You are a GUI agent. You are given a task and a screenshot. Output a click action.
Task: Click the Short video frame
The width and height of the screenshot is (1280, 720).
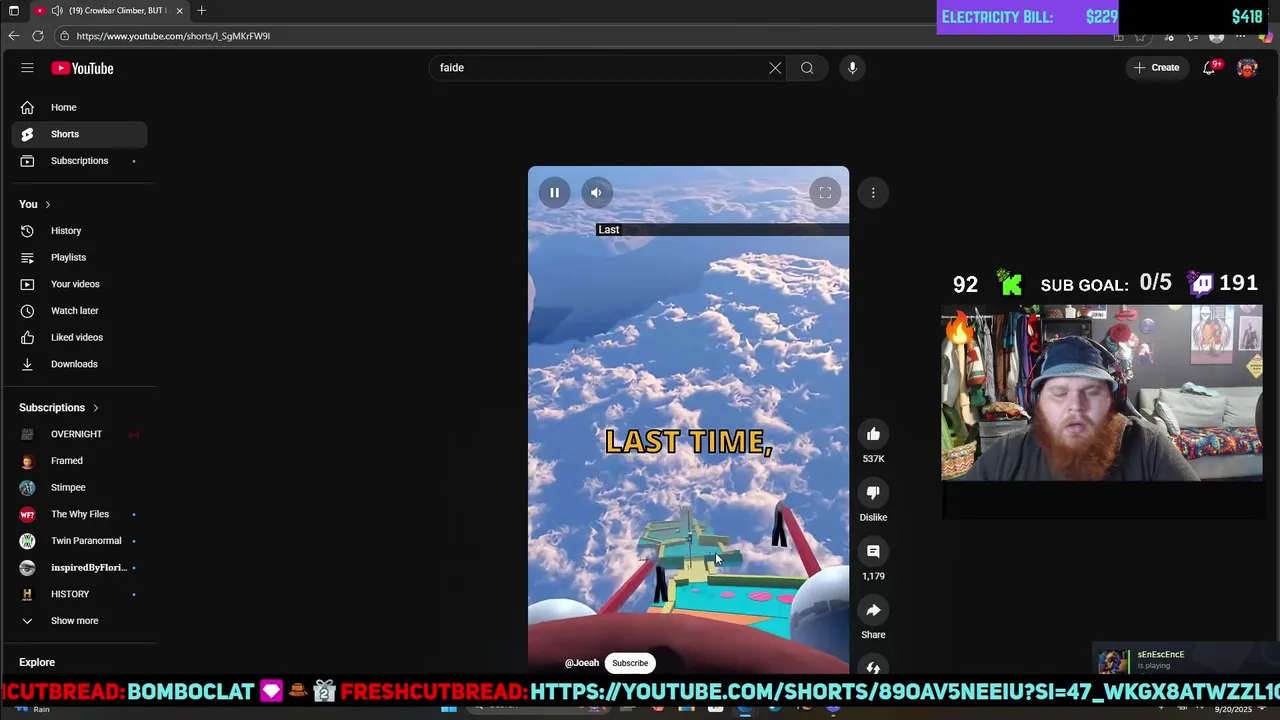(x=688, y=420)
